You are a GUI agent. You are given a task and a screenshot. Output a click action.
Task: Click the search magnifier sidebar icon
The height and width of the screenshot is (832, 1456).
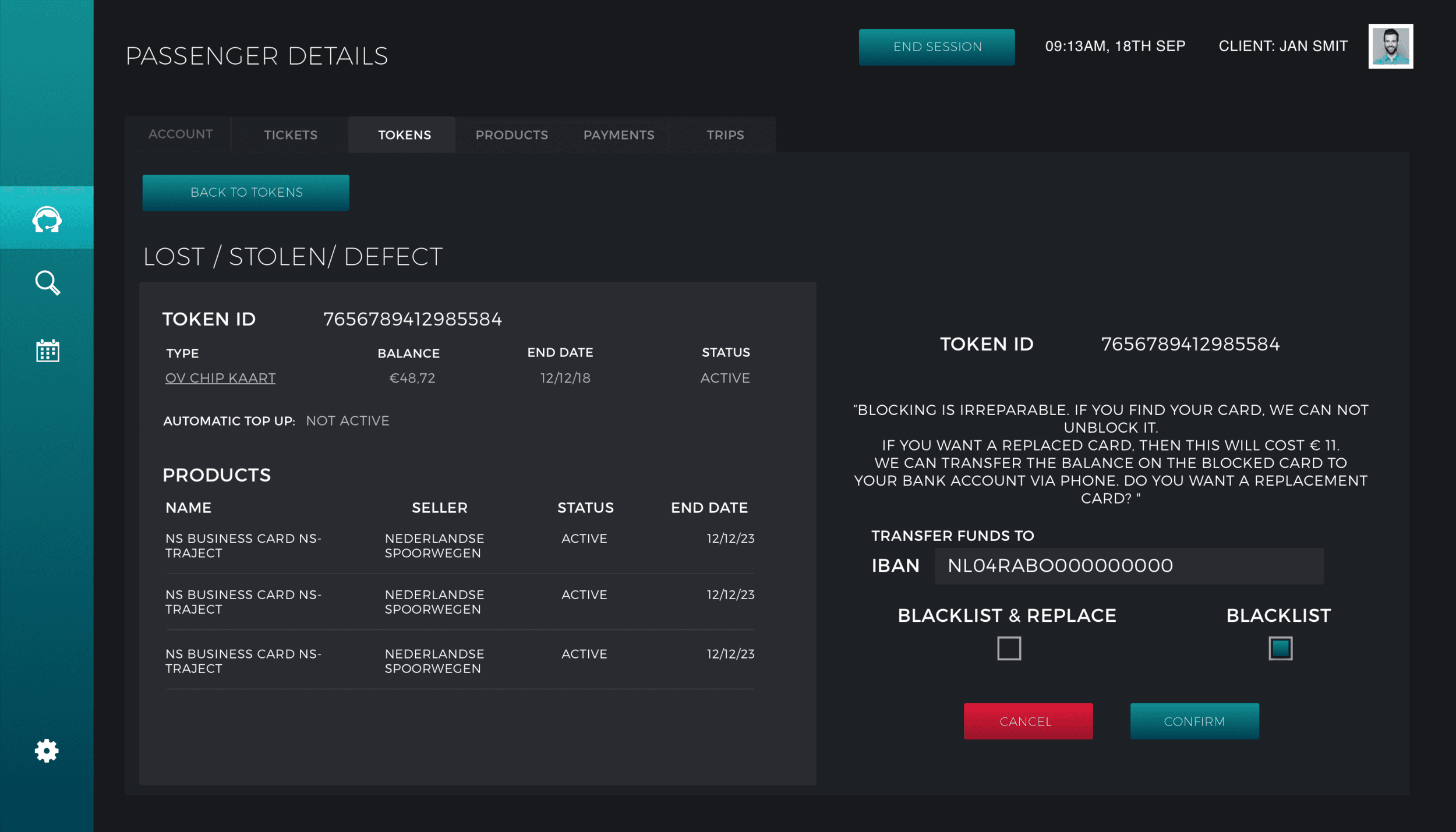tap(47, 283)
